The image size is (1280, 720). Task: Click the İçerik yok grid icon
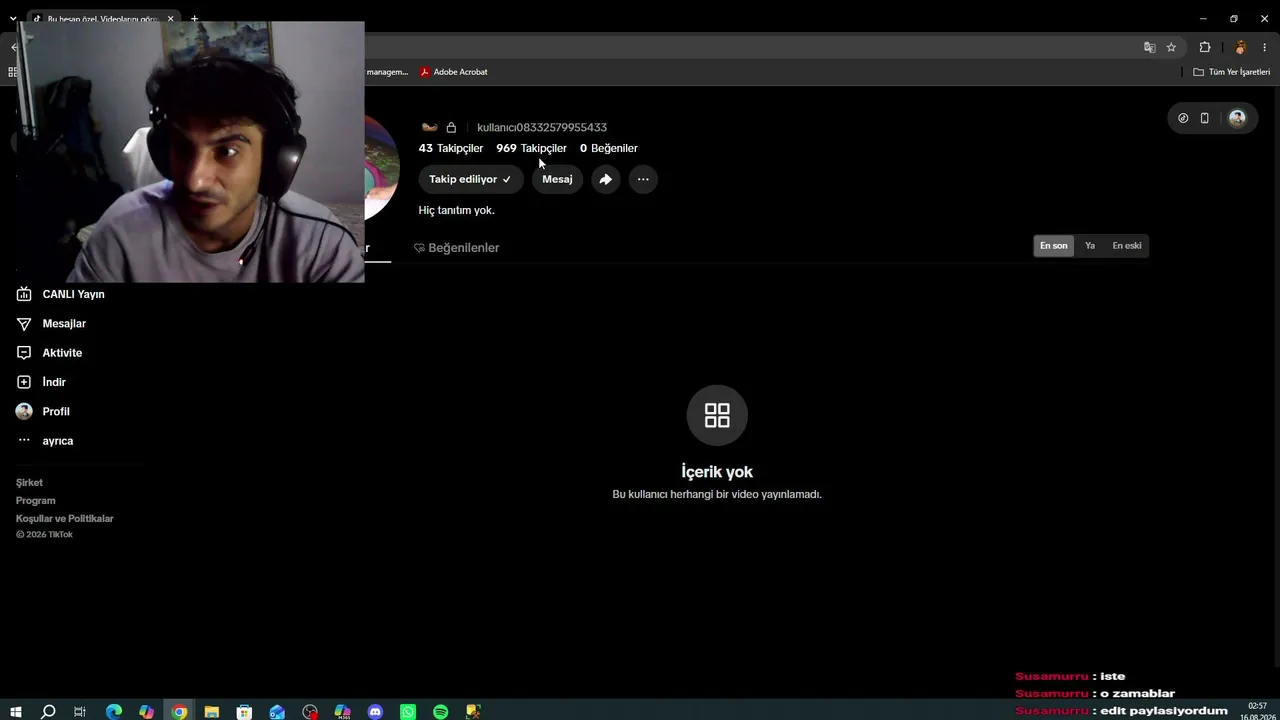point(717,415)
